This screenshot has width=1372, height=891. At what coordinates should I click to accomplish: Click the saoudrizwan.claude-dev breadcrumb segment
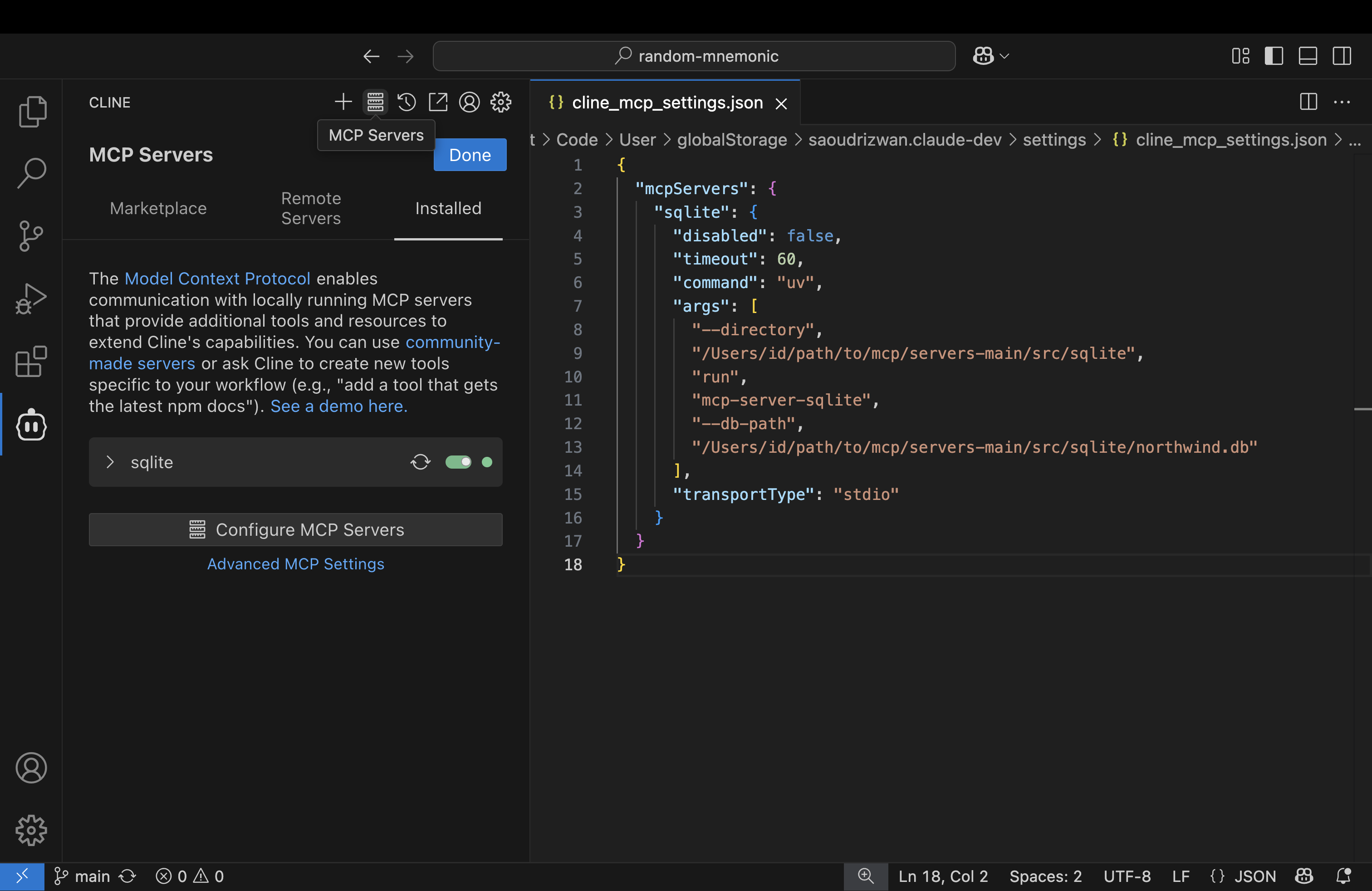coord(905,139)
